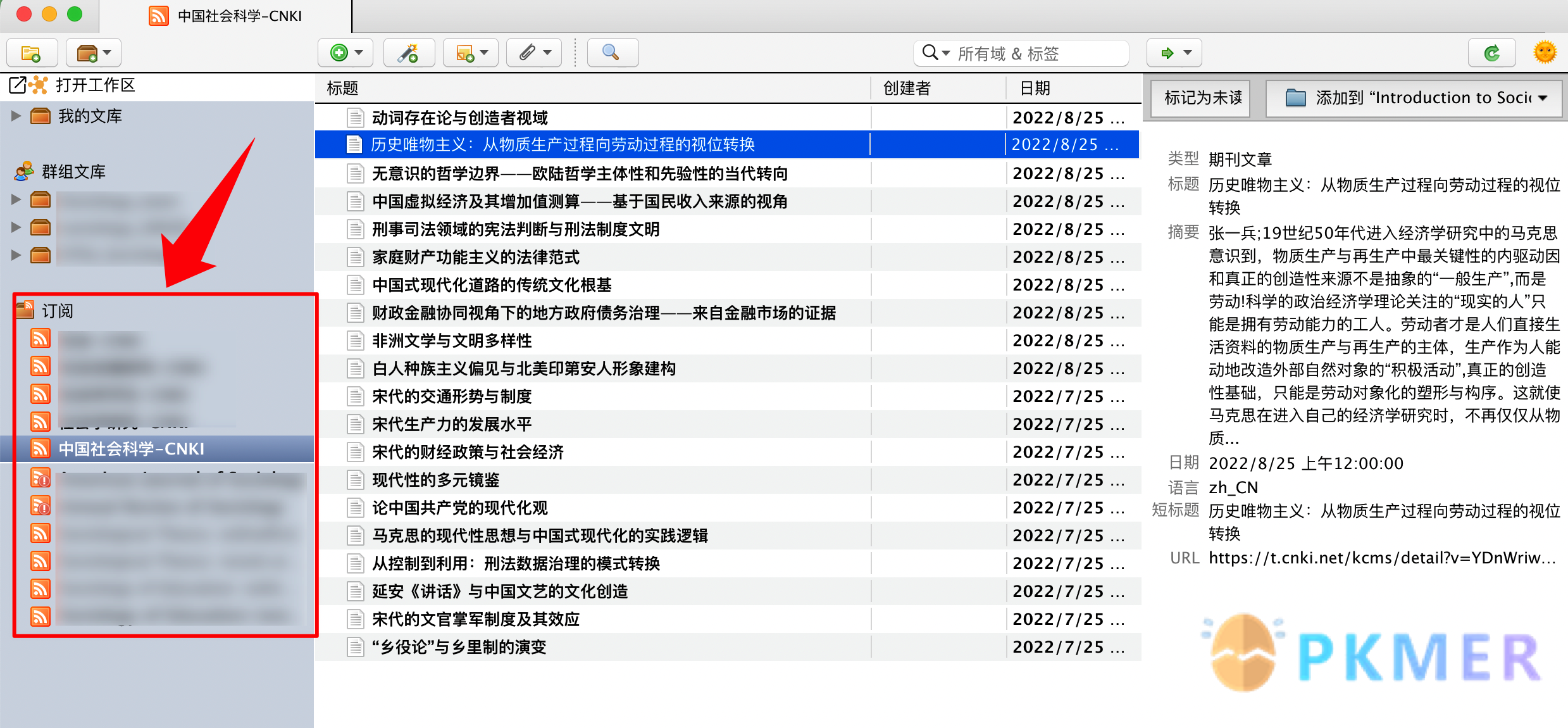
Task: Click the 摘要 abstract text
Action: (x=1384, y=336)
